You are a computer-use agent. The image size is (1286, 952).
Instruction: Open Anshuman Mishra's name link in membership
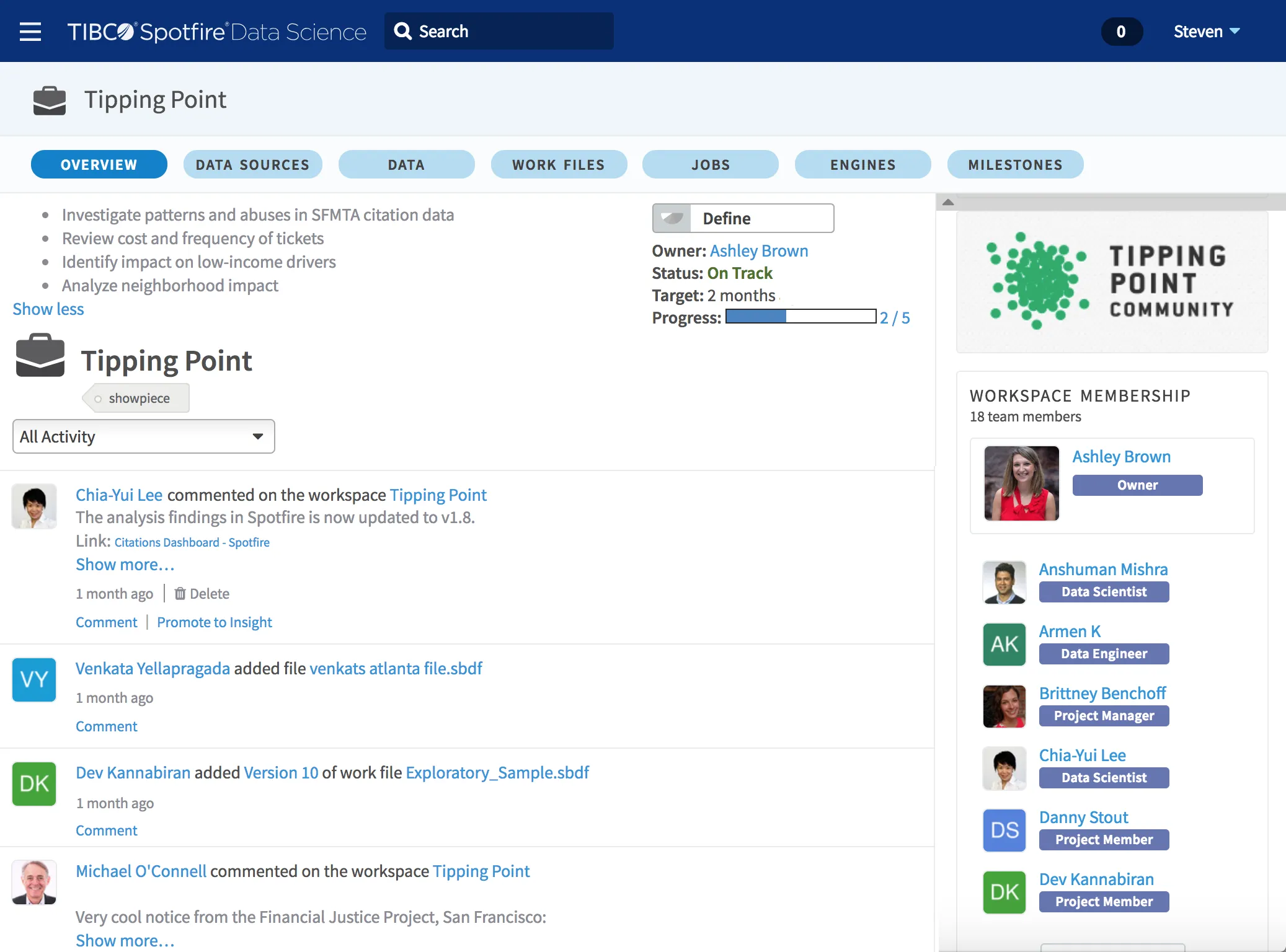(1103, 569)
